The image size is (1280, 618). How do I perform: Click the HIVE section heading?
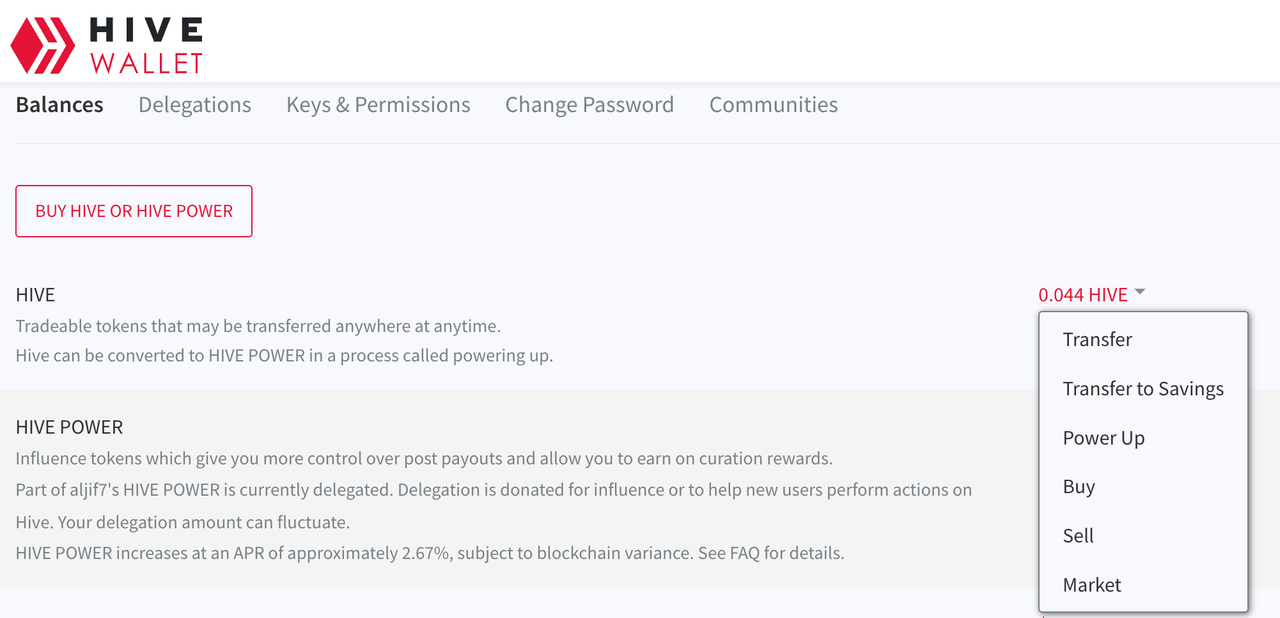tap(35, 295)
